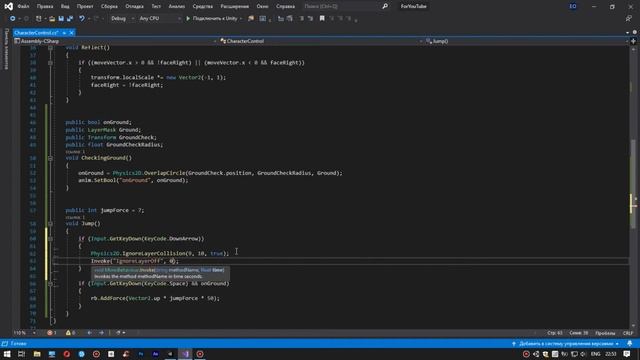
Task: Click Подключить к Unity start button
Action: (211, 18)
